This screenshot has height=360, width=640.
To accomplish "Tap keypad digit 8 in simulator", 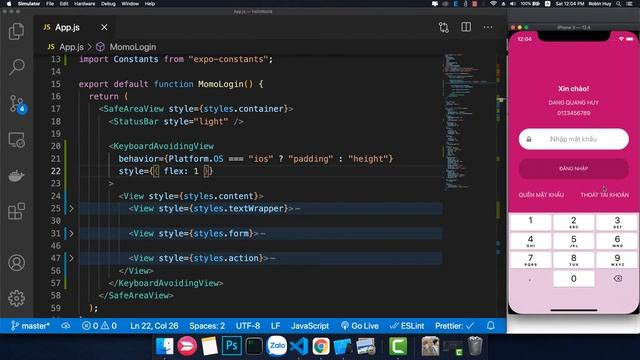I will pyautogui.click(x=573, y=260).
